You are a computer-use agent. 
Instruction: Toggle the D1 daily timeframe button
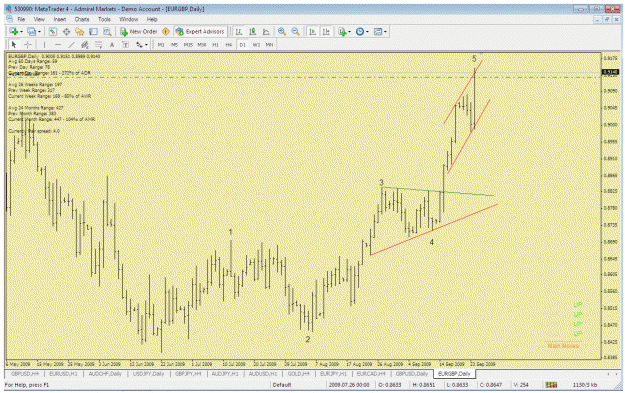pyautogui.click(x=242, y=45)
